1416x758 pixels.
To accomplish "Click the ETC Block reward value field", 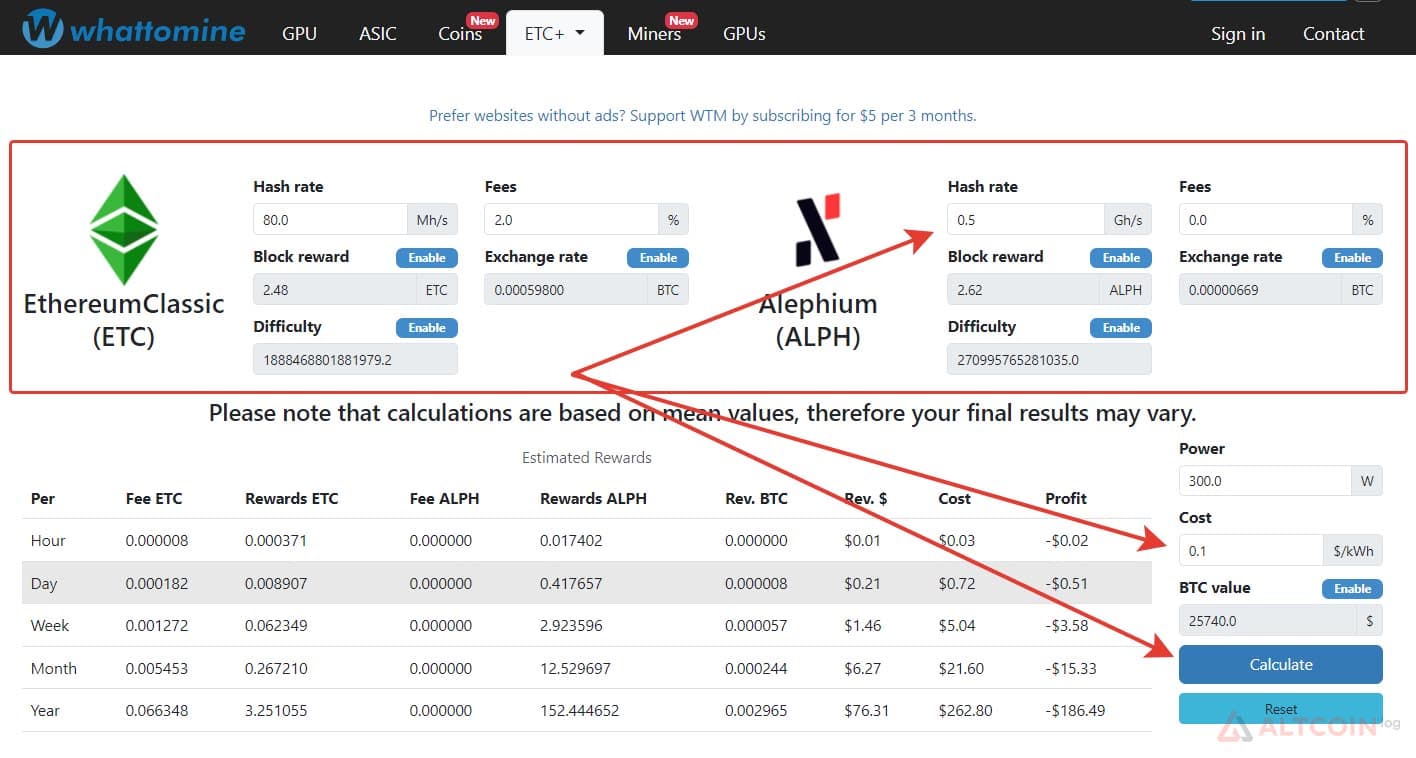I will click(x=333, y=290).
